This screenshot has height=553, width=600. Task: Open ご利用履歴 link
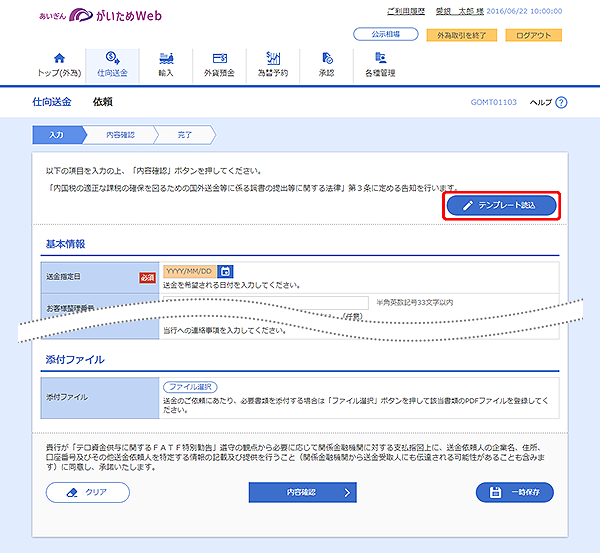coord(406,11)
